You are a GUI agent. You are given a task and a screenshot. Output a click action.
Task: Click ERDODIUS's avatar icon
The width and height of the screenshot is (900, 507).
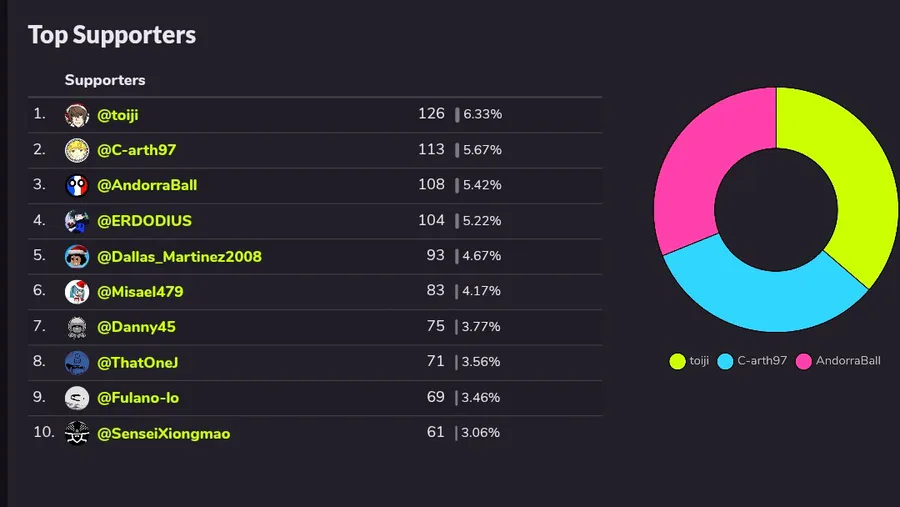(x=77, y=221)
